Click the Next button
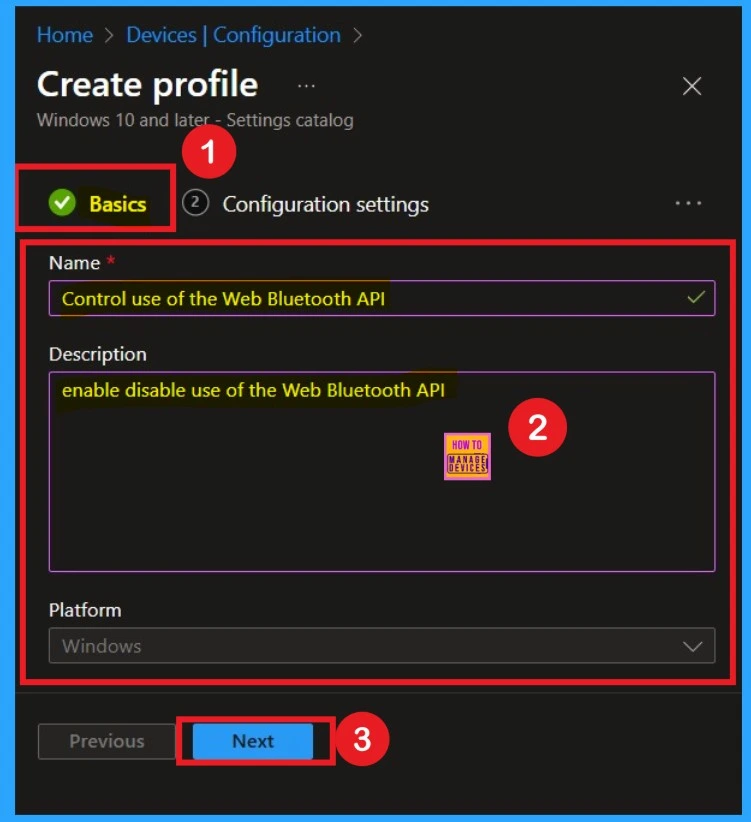 [x=253, y=741]
